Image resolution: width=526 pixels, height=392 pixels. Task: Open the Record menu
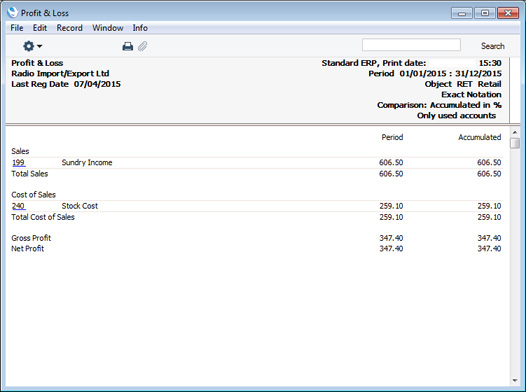(x=69, y=28)
